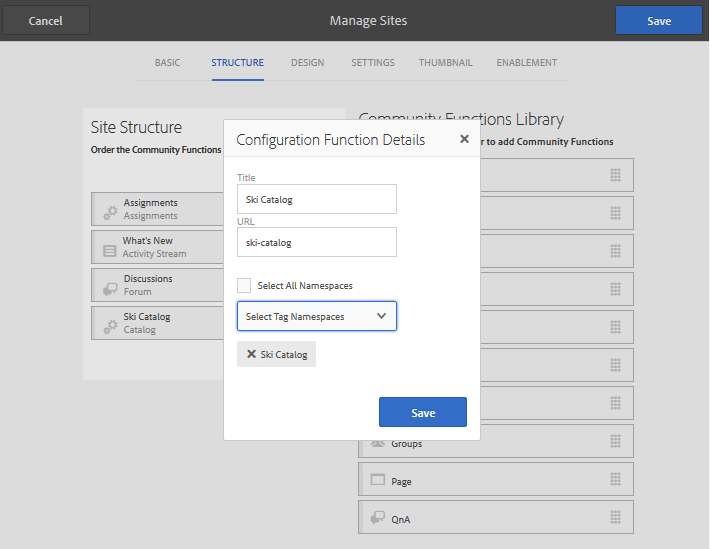Click Cancel in the top bar
Viewport: 710px width, 549px height.
pyautogui.click(x=46, y=21)
